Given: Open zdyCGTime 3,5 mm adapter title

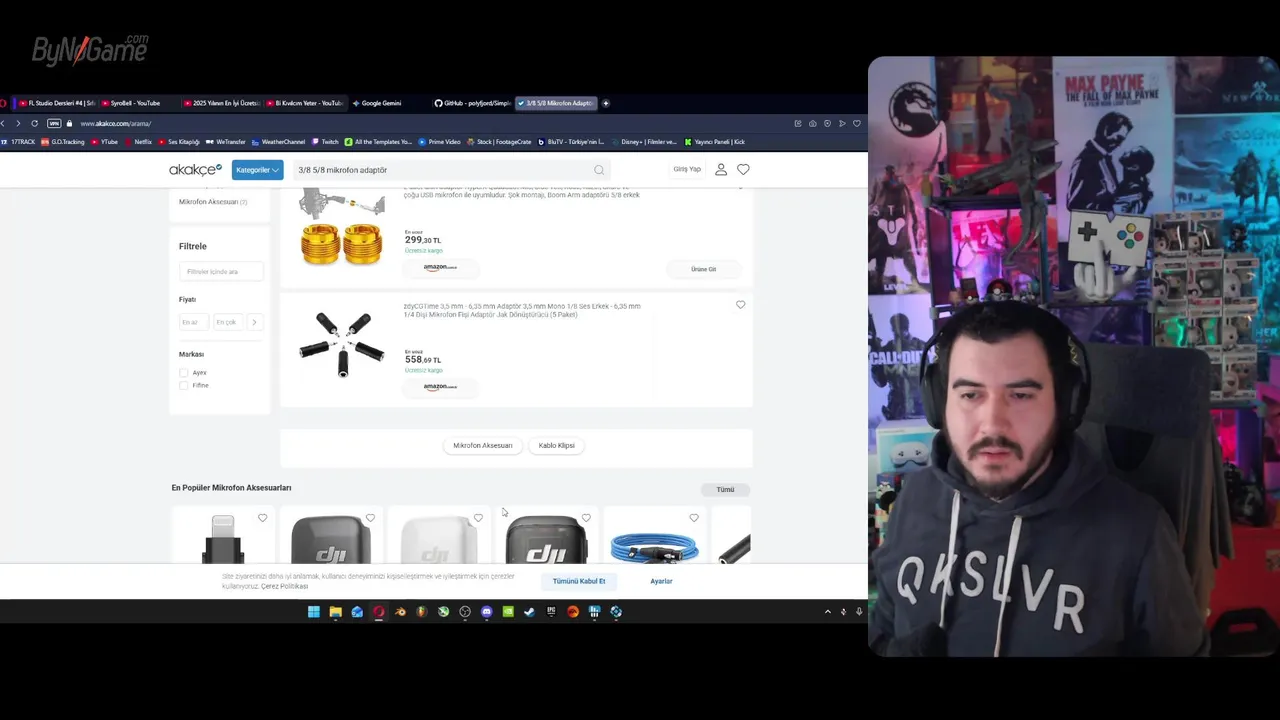Looking at the screenshot, I should (x=522, y=310).
